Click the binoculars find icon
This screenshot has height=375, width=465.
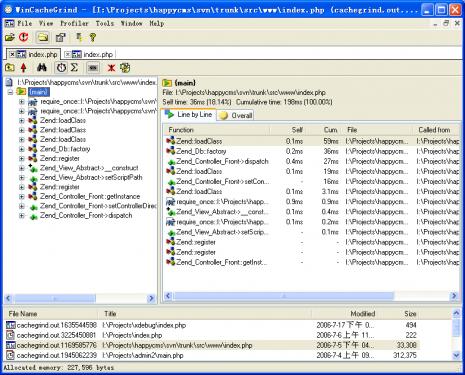click(x=42, y=68)
